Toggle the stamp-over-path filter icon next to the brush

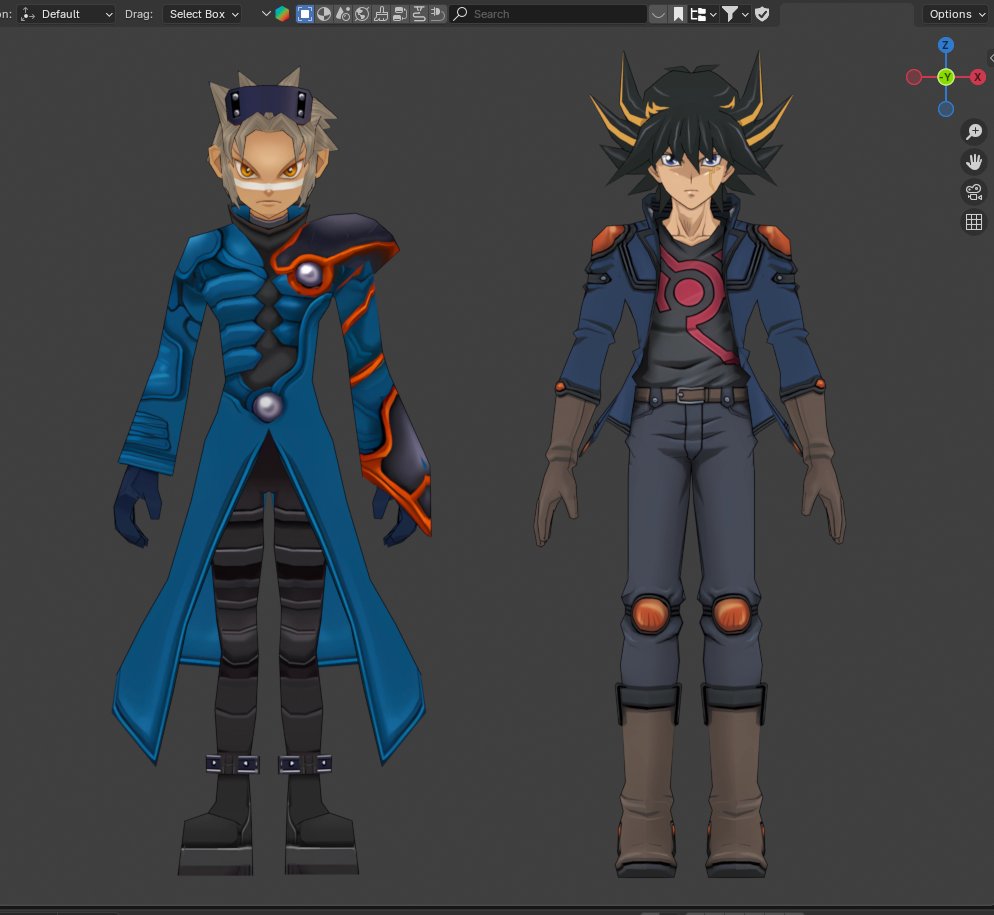[419, 14]
